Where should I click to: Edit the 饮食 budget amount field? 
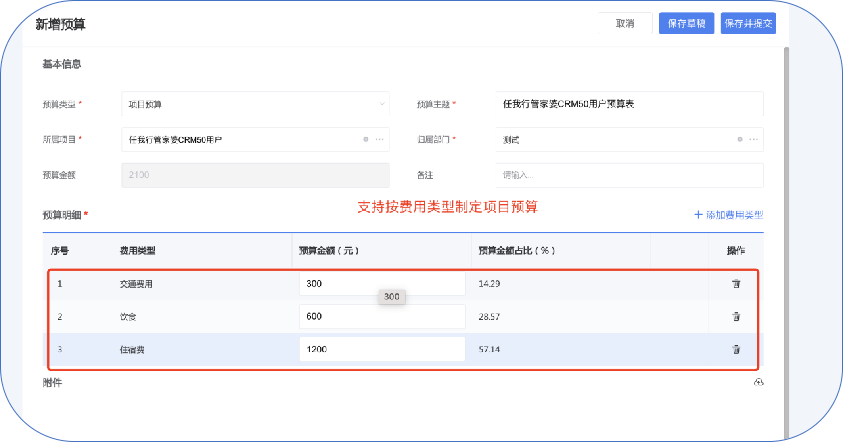[x=382, y=317]
